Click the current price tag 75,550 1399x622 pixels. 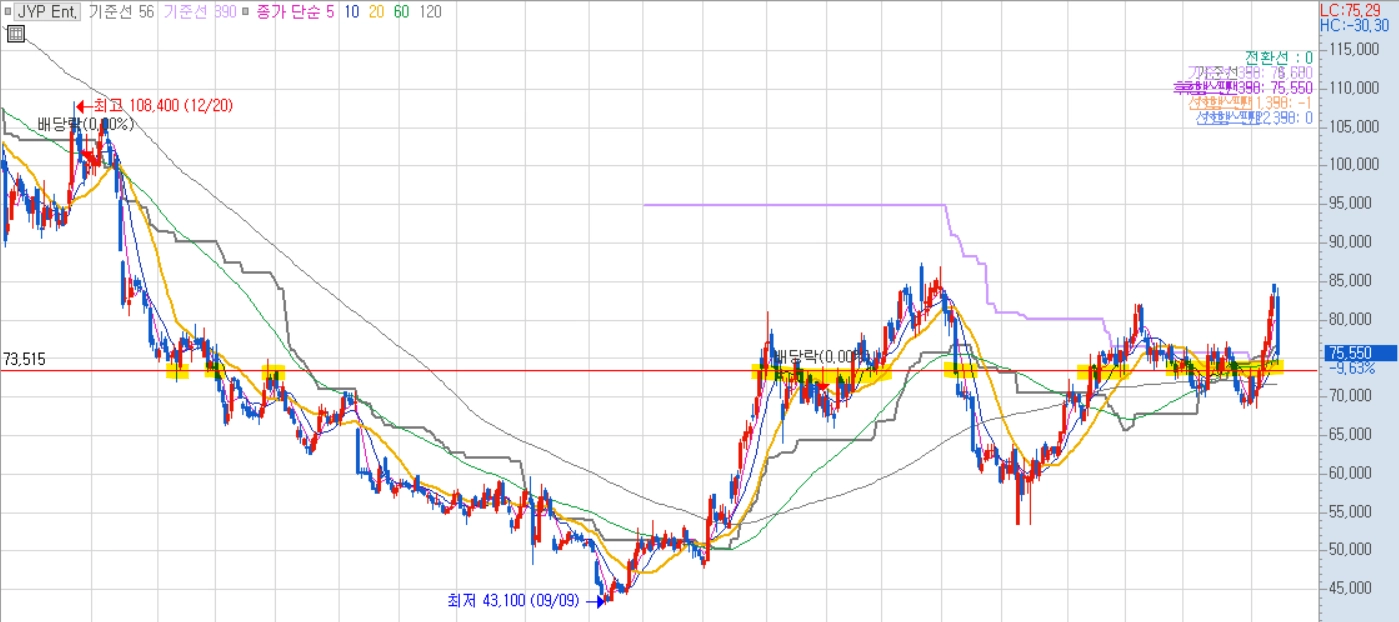click(x=1359, y=353)
